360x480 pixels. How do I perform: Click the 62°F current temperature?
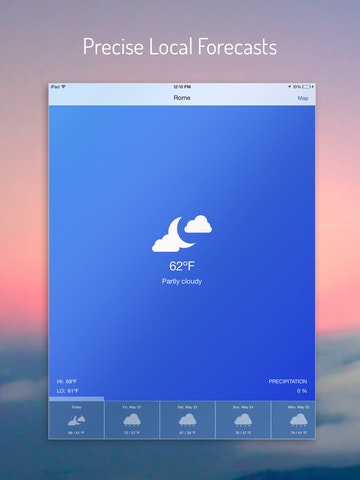click(182, 266)
